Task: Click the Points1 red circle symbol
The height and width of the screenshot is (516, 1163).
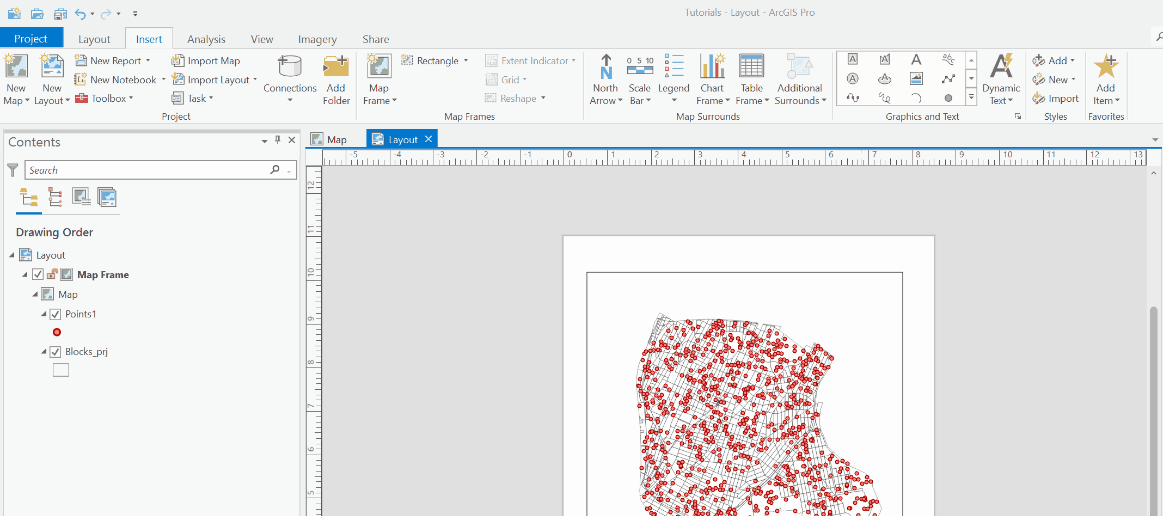Action: coord(57,332)
